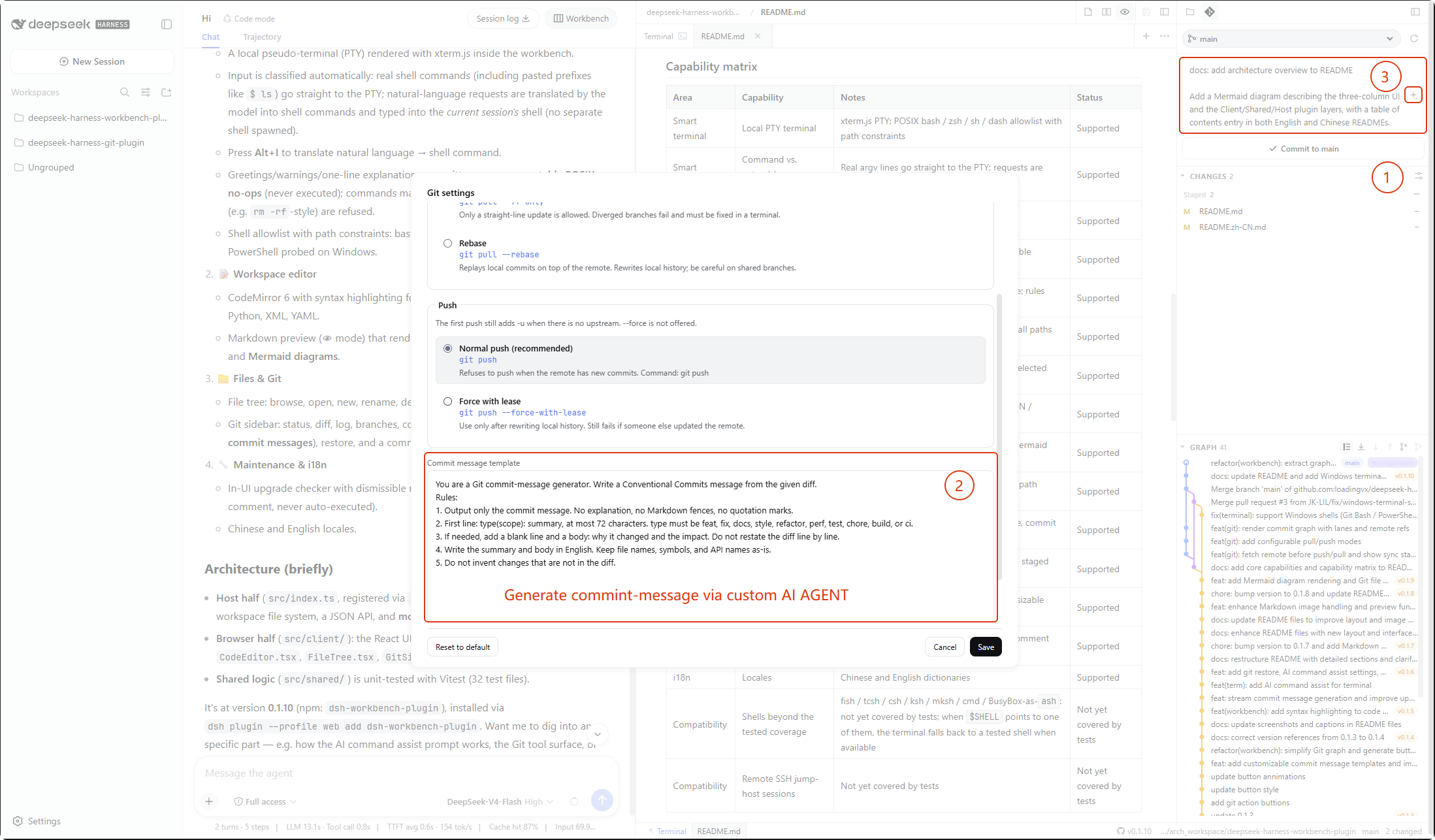1435x840 pixels.
Task: Send the message with the arrow button
Action: click(602, 800)
